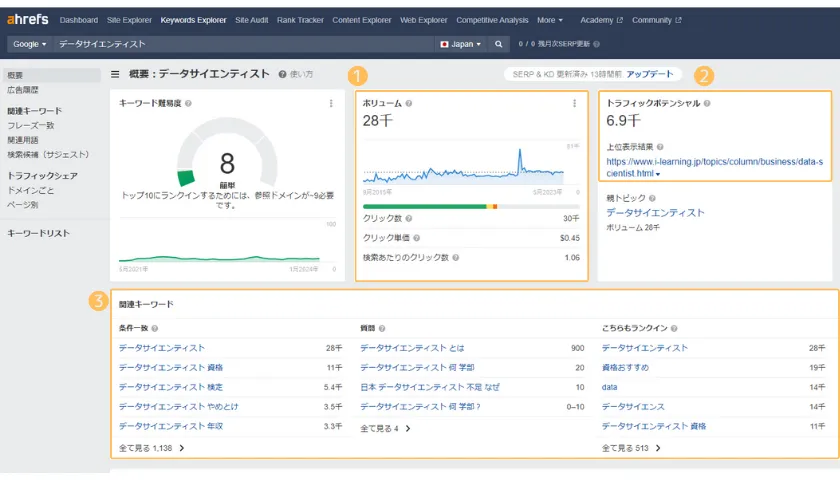
Task: Switch to Rank Tracker in navigation
Action: pyautogui.click(x=299, y=20)
